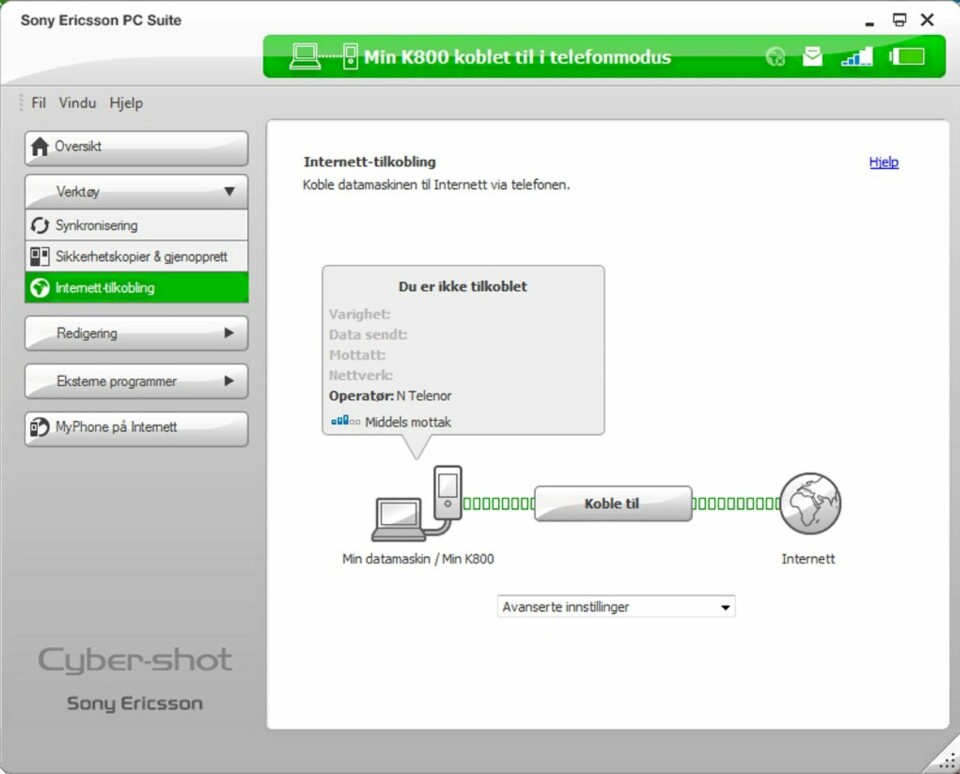
Task: Click the laptop and phone connection illustration
Action: [417, 503]
